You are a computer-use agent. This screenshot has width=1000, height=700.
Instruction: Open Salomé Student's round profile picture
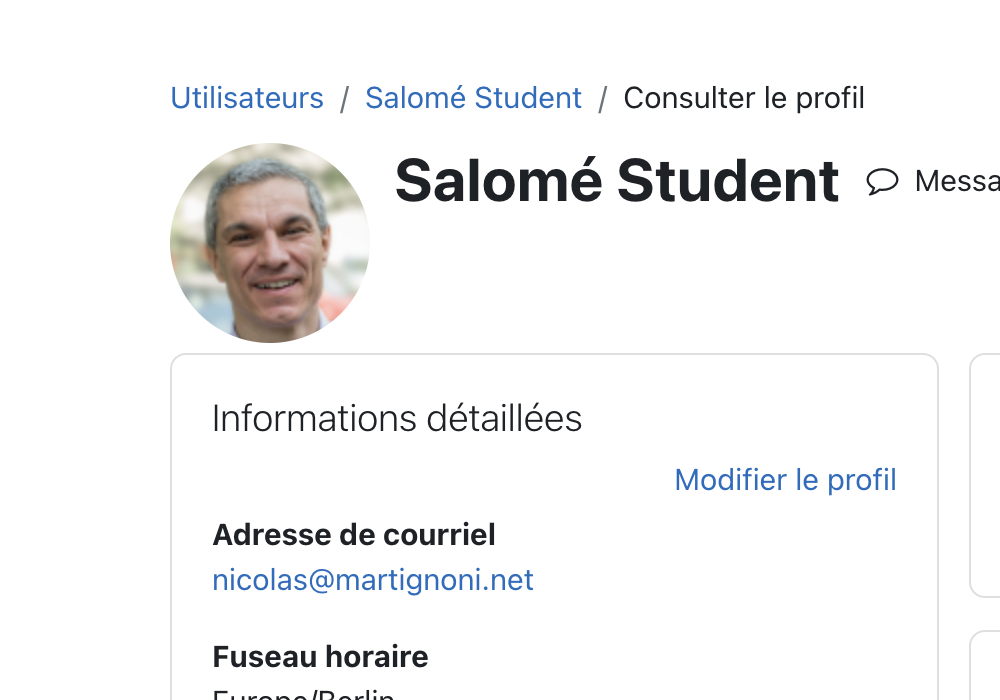(x=270, y=243)
